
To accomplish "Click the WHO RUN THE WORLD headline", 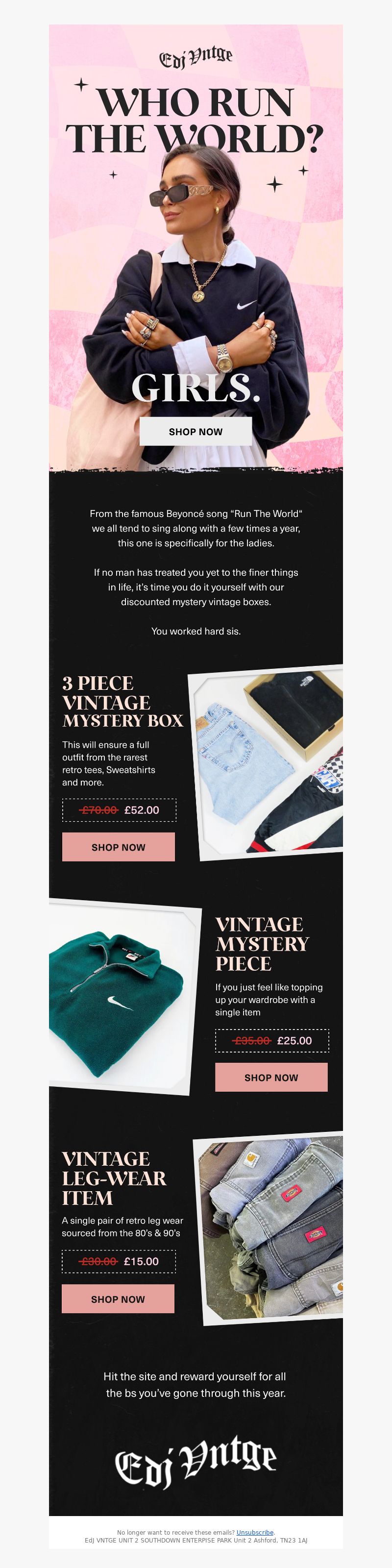I will (x=195, y=121).
